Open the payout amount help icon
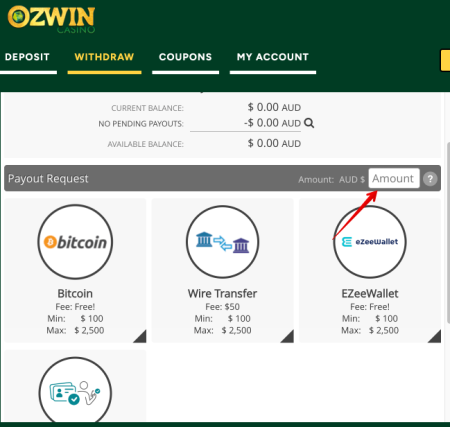Image resolution: width=450 pixels, height=427 pixels. (x=430, y=179)
